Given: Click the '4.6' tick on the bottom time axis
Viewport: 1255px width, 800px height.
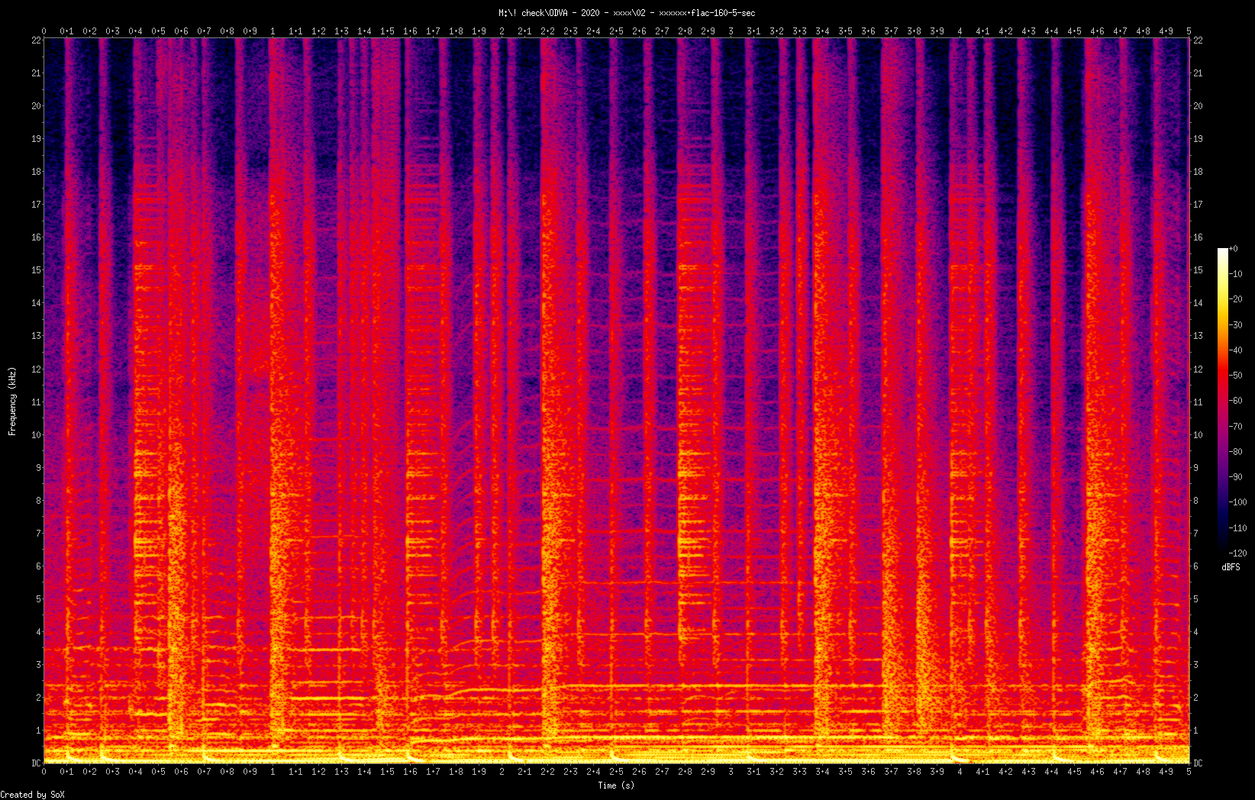Looking at the screenshot, I should coord(1097,774).
